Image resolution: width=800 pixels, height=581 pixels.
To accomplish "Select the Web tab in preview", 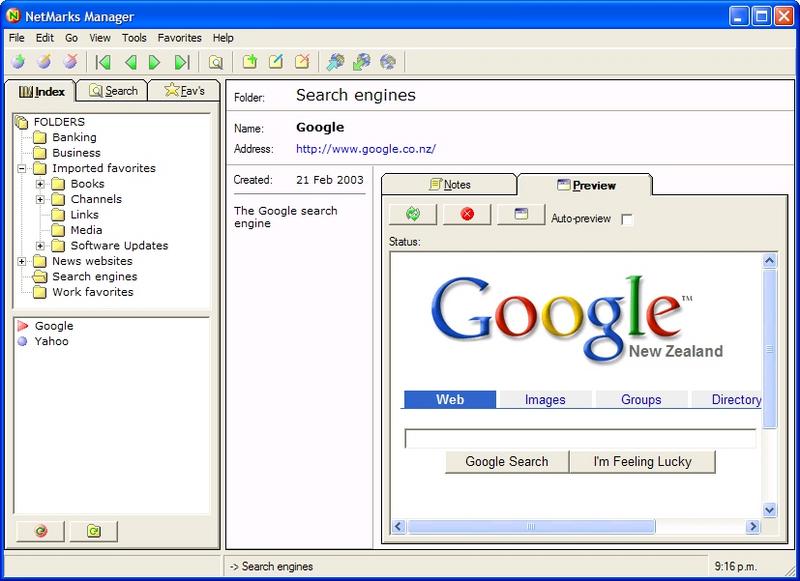I will point(449,399).
